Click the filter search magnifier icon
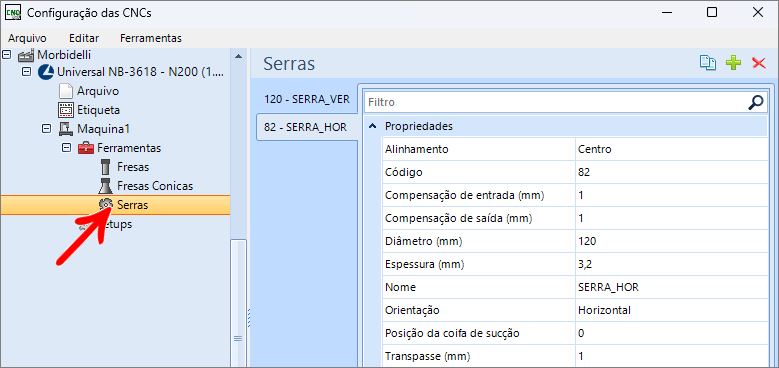779x368 pixels. (755, 102)
